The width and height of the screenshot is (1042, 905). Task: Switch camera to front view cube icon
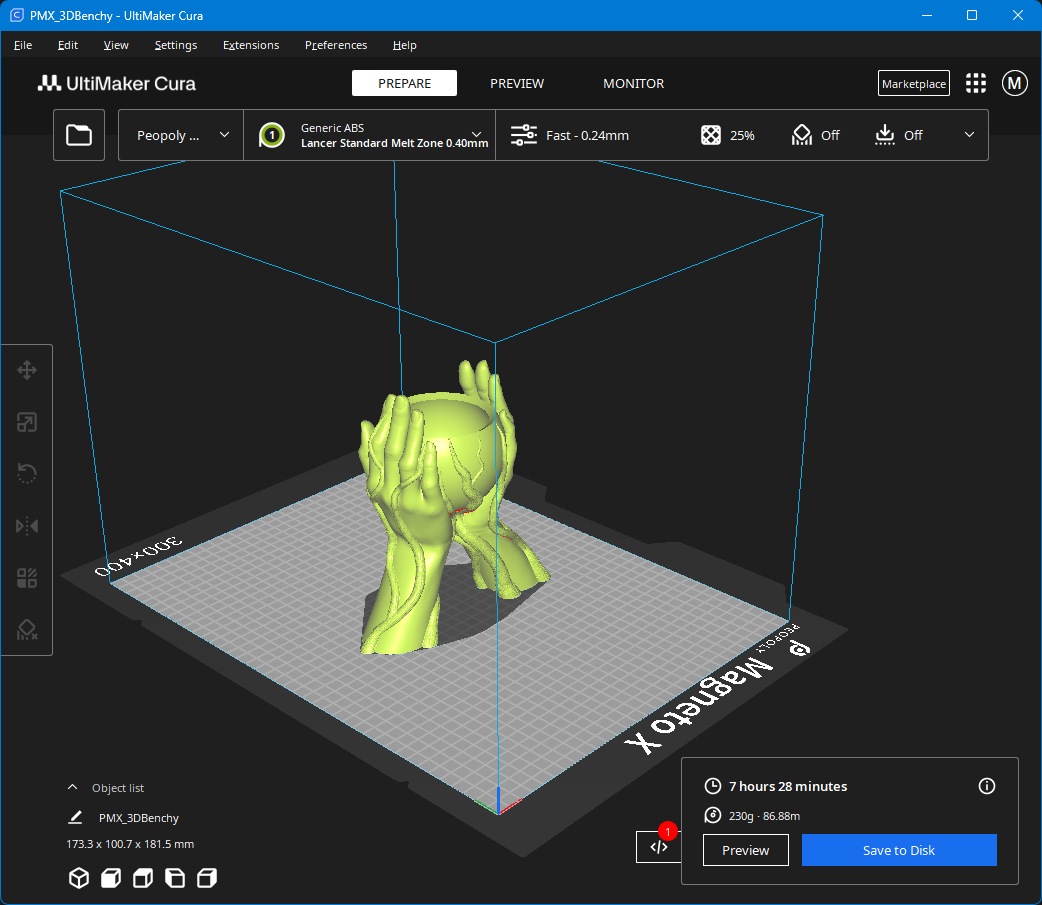tap(110, 878)
